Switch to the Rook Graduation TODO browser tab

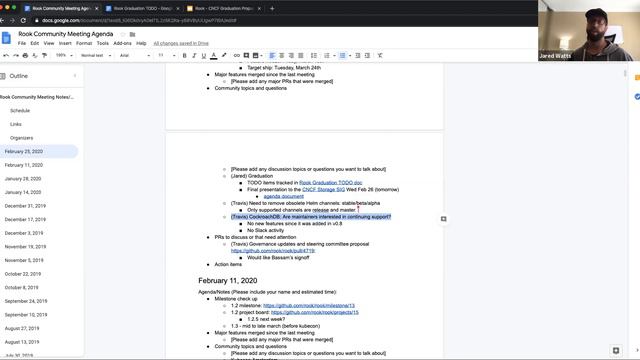click(x=142, y=8)
